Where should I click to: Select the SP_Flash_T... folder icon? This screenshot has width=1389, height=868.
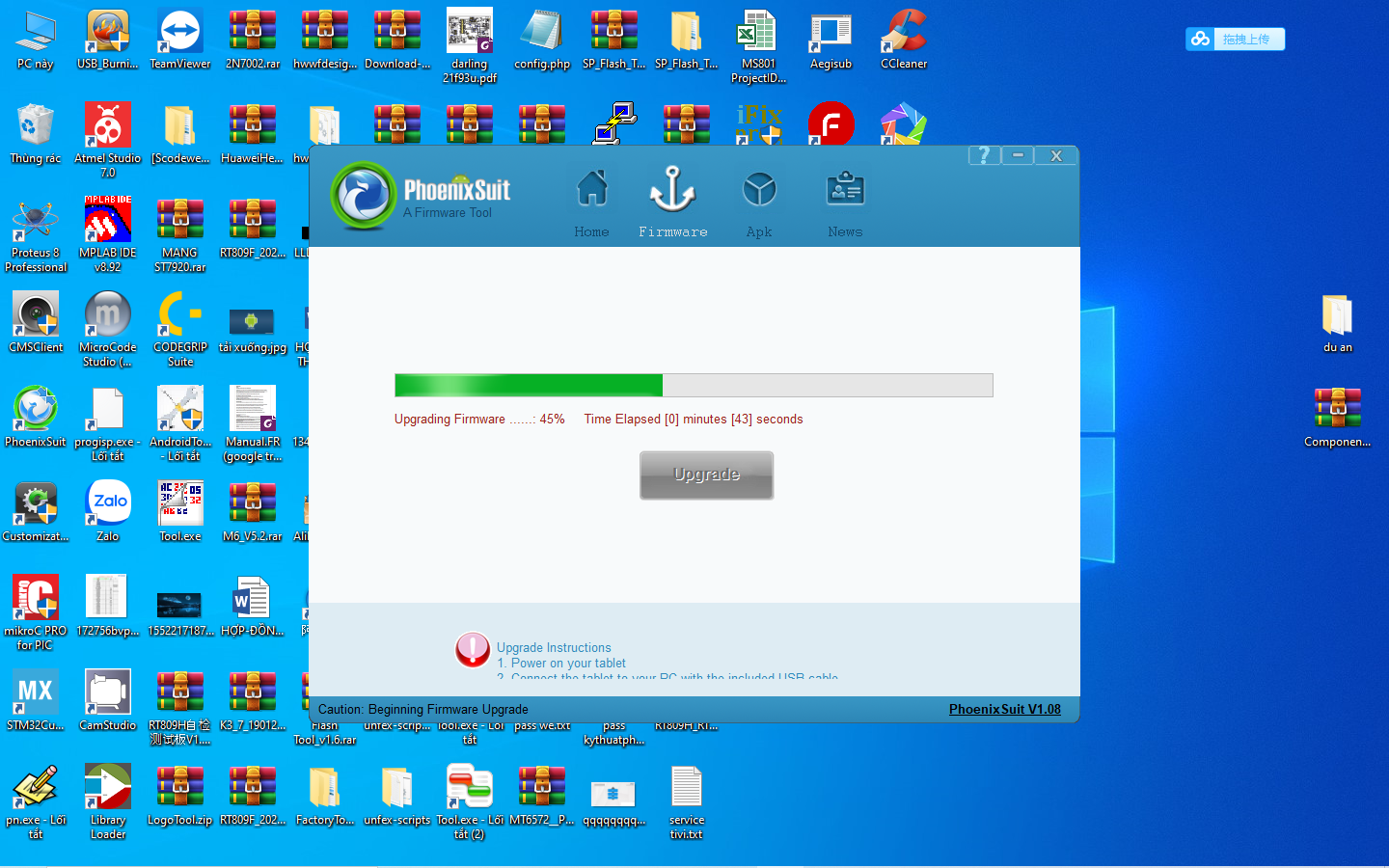687,41
